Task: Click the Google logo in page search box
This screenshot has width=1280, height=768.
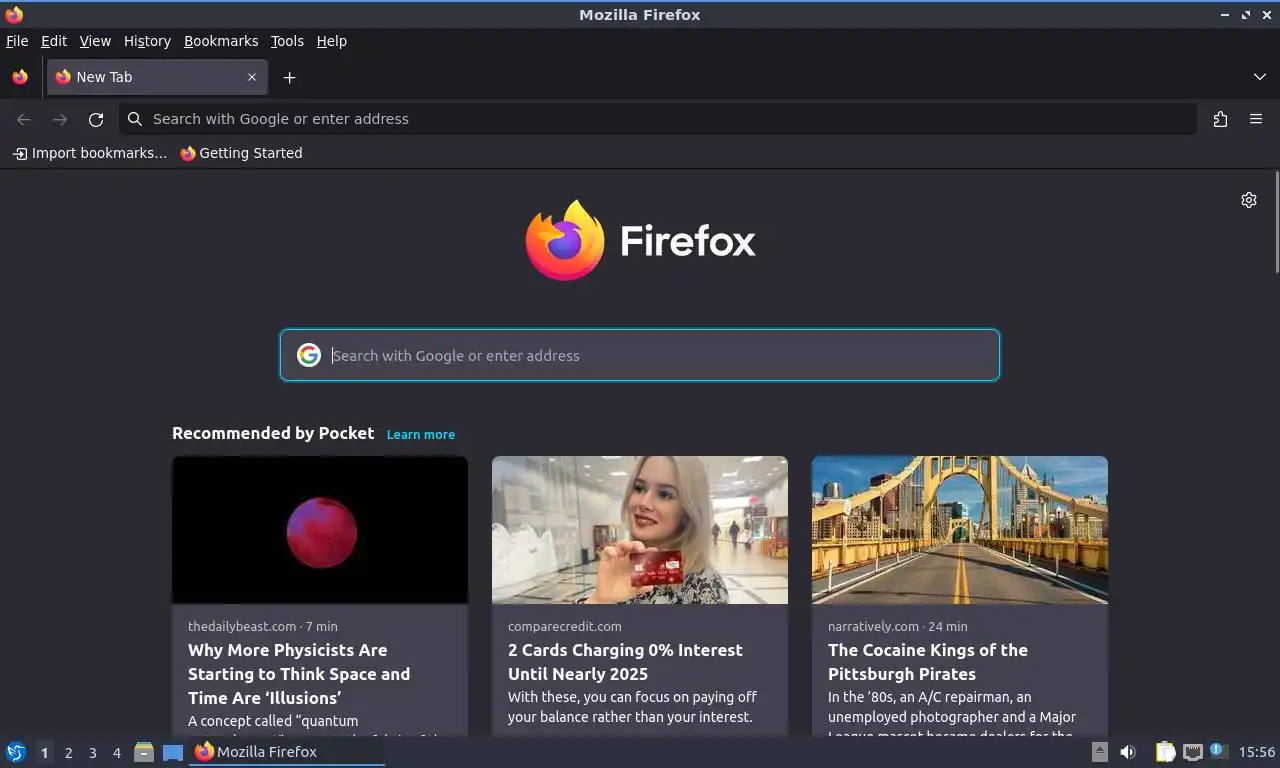Action: [309, 355]
